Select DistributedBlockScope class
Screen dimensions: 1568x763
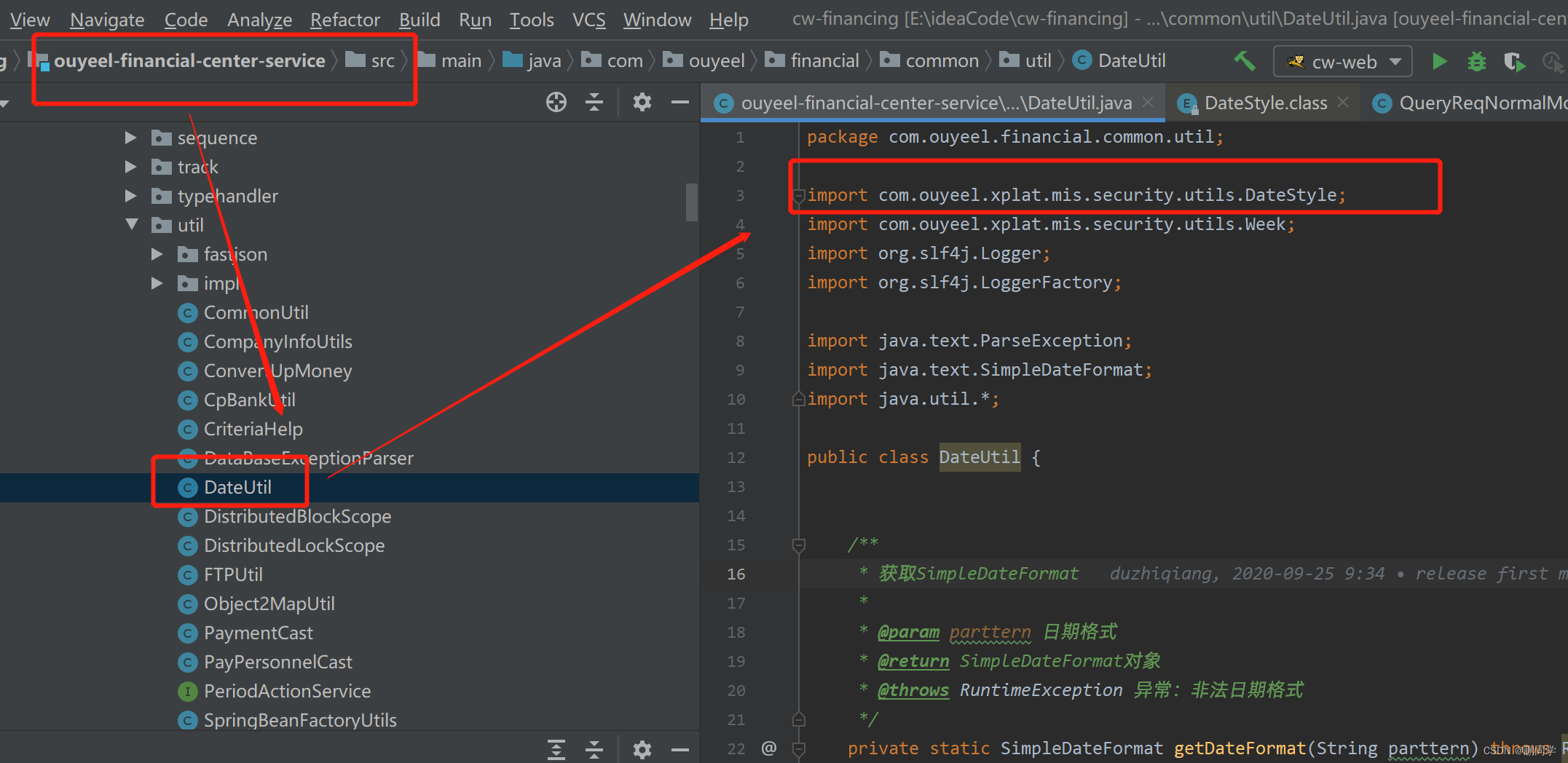pyautogui.click(x=297, y=516)
